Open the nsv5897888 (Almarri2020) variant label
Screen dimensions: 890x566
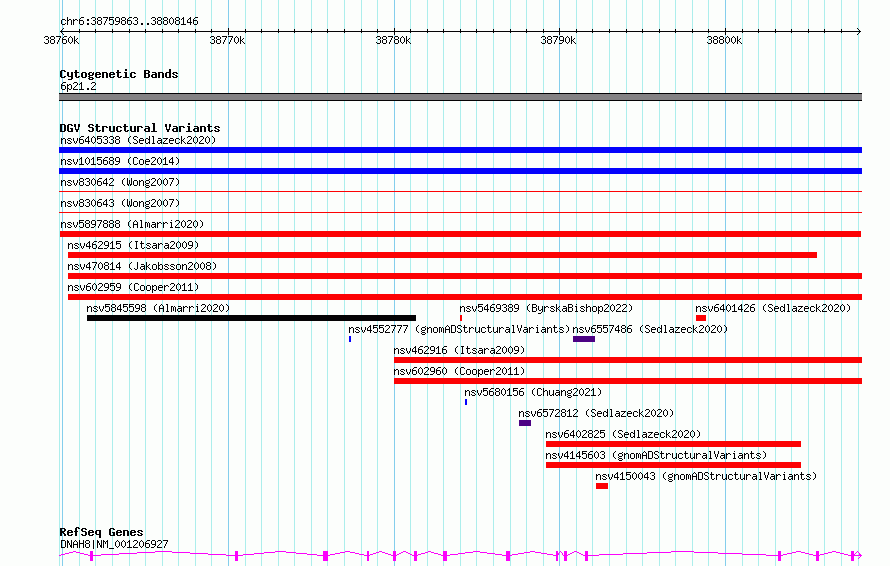point(132,224)
